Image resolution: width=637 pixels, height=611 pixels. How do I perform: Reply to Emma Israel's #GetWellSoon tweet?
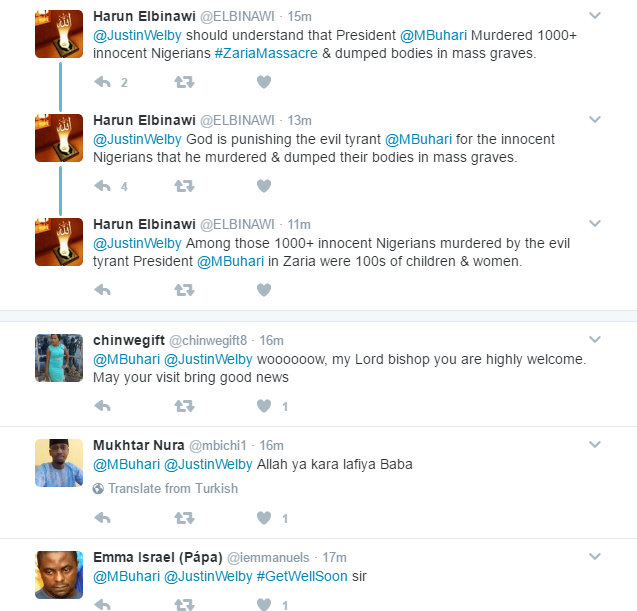tap(102, 604)
